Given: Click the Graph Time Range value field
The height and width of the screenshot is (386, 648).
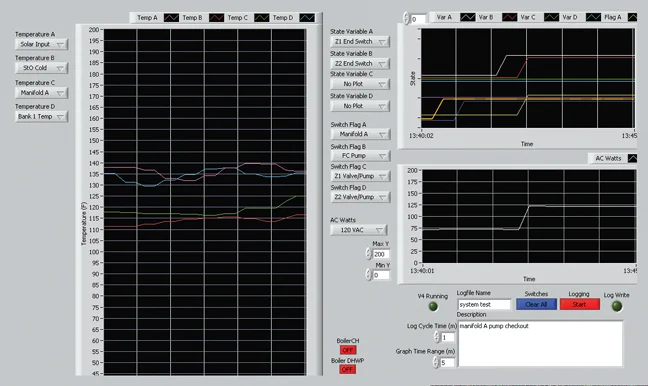Looking at the screenshot, I should (x=448, y=363).
